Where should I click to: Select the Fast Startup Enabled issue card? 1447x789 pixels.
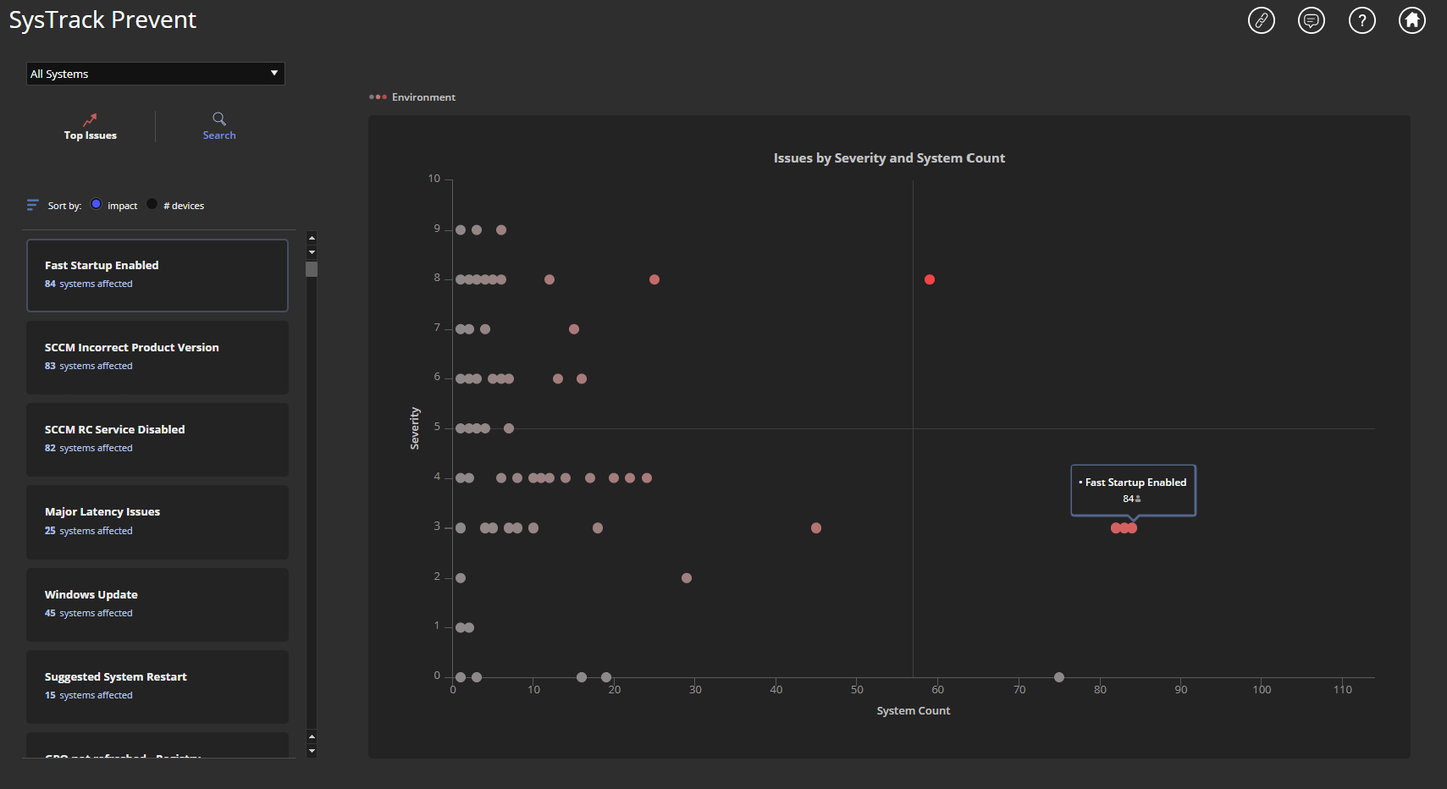click(x=157, y=275)
